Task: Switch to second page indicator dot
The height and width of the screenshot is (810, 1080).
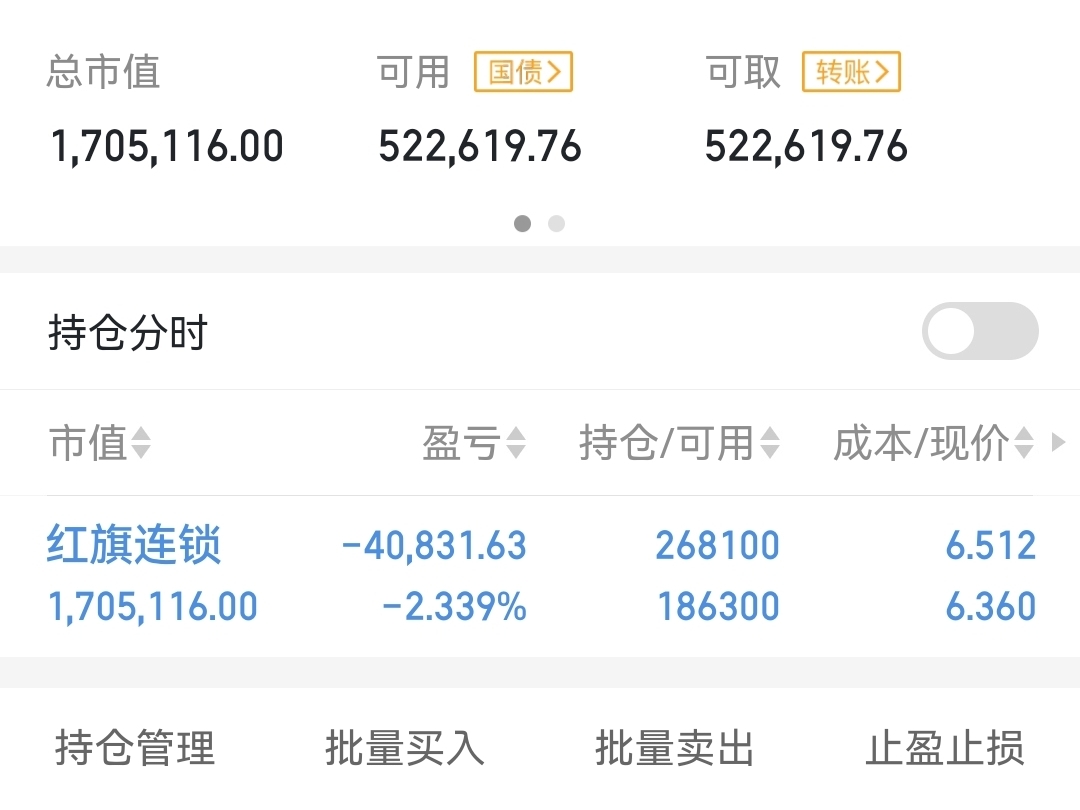Action: 556,223
